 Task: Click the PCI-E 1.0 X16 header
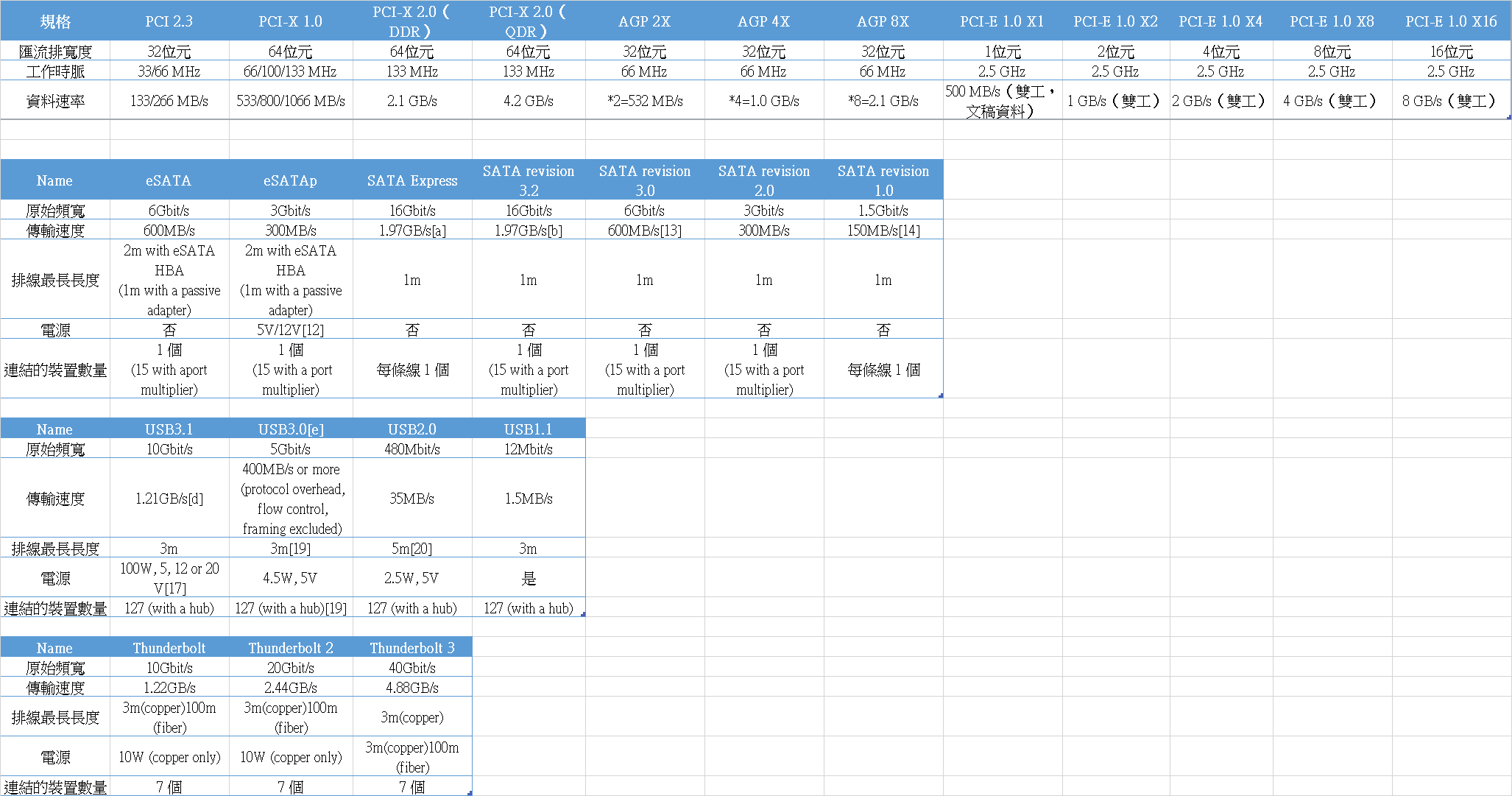coord(1452,21)
